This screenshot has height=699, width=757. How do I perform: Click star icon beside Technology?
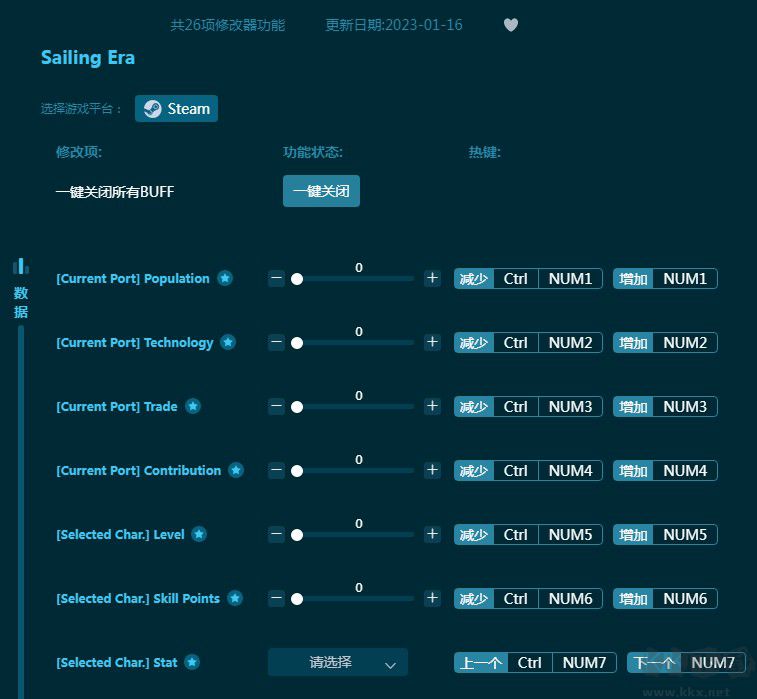click(228, 342)
